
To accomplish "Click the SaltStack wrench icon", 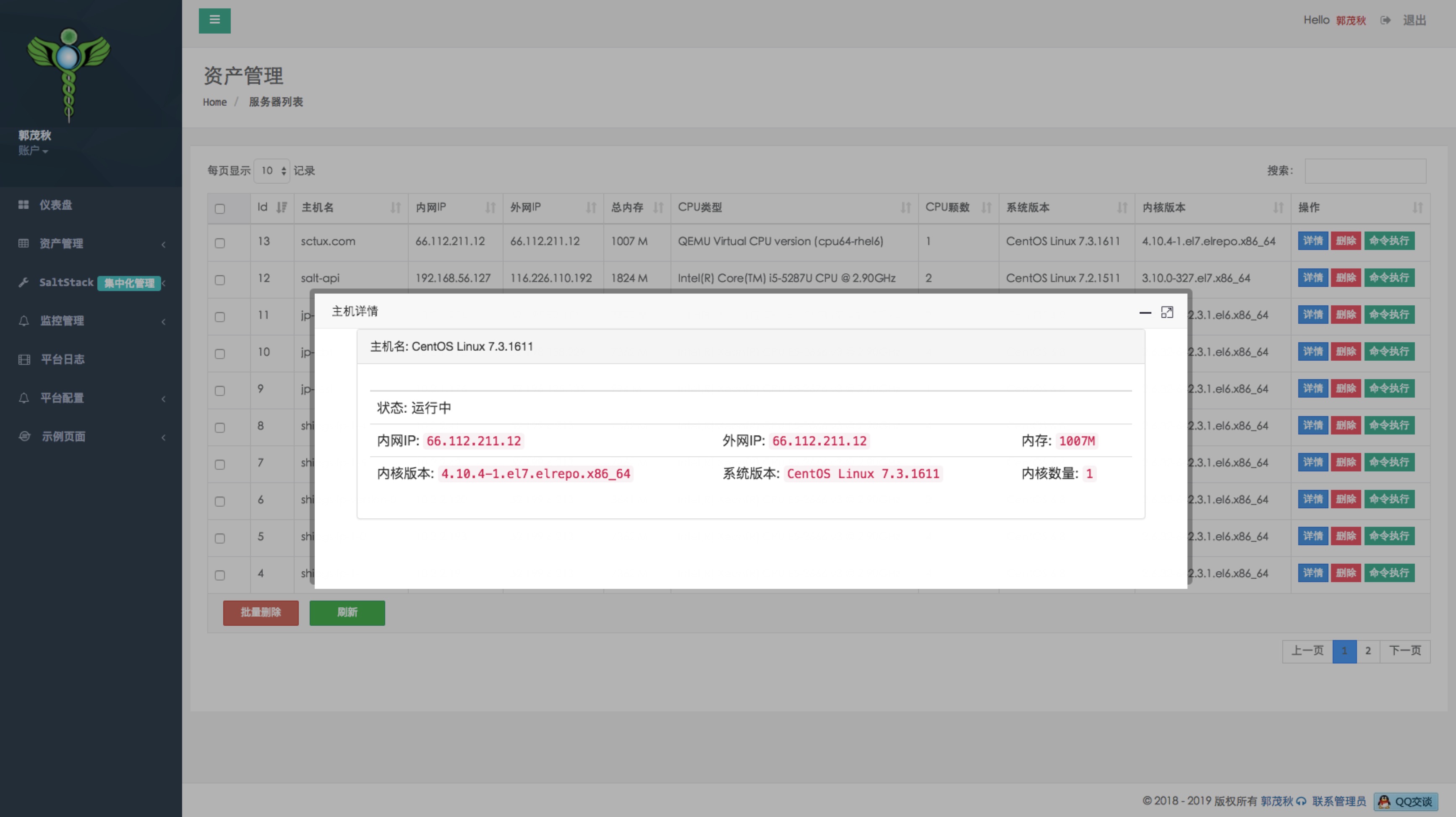I will (x=23, y=282).
